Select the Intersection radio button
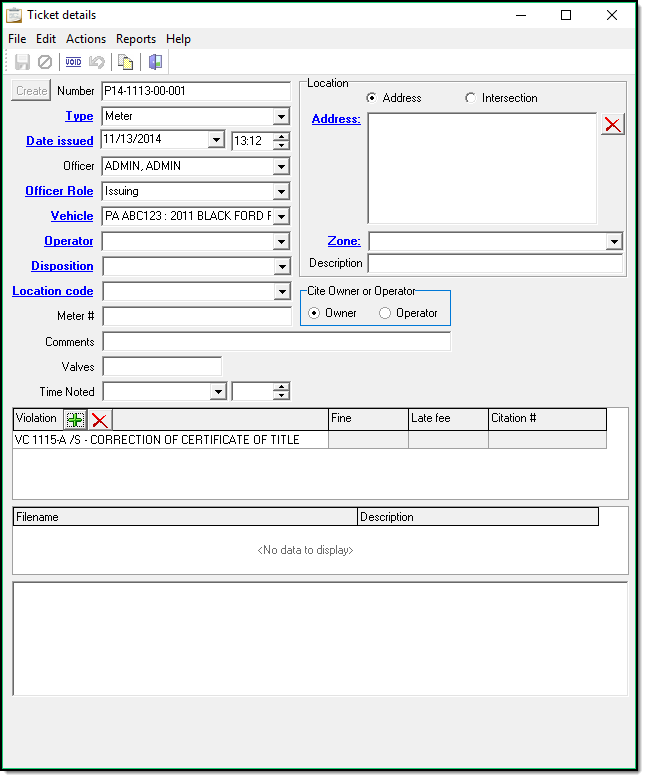The image size is (646, 779). [471, 98]
